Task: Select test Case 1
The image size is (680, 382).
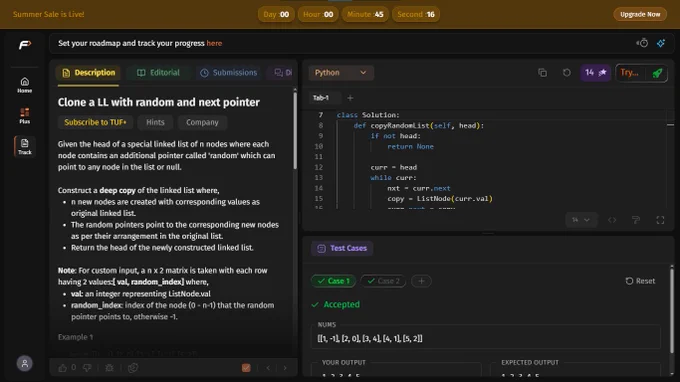Action: [x=333, y=281]
